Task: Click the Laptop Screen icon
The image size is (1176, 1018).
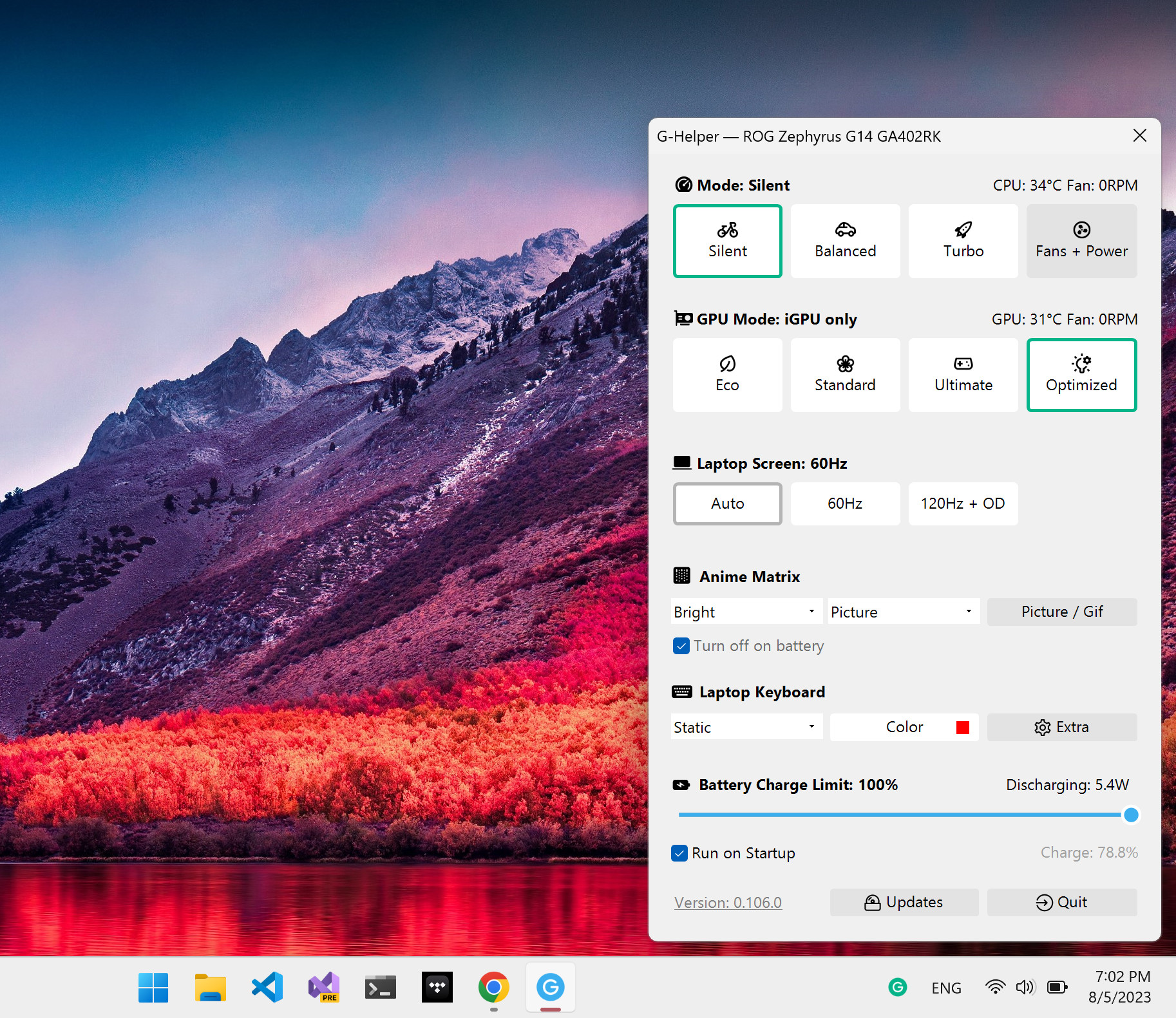Action: tap(682, 463)
